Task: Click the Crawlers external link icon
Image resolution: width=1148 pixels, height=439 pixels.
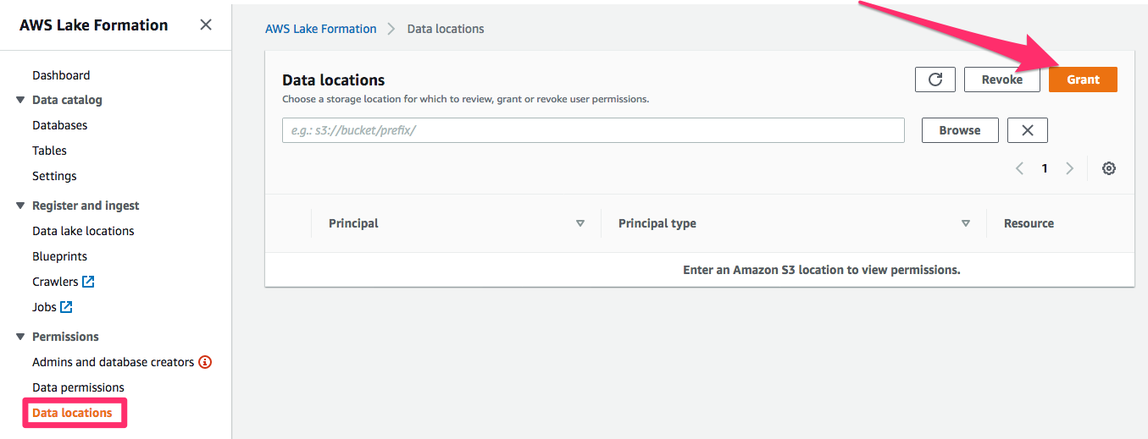Action: pyautogui.click(x=88, y=282)
